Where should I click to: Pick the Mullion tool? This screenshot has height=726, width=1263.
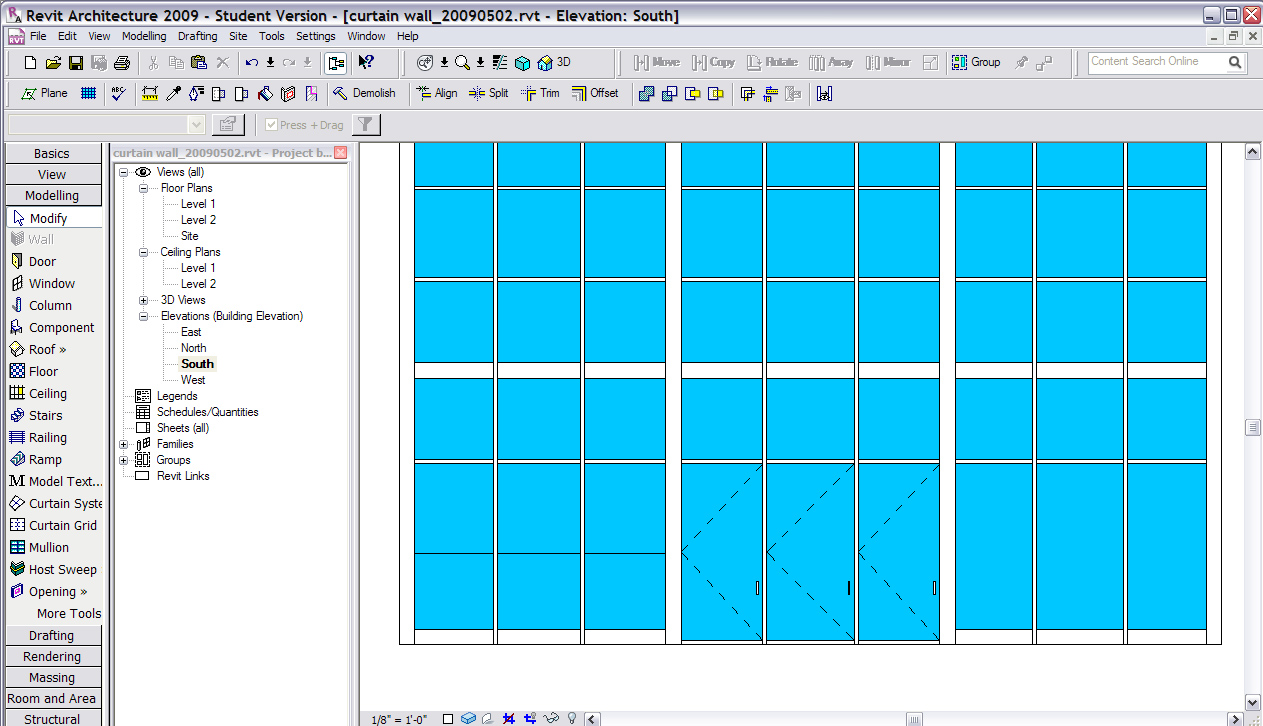point(48,547)
